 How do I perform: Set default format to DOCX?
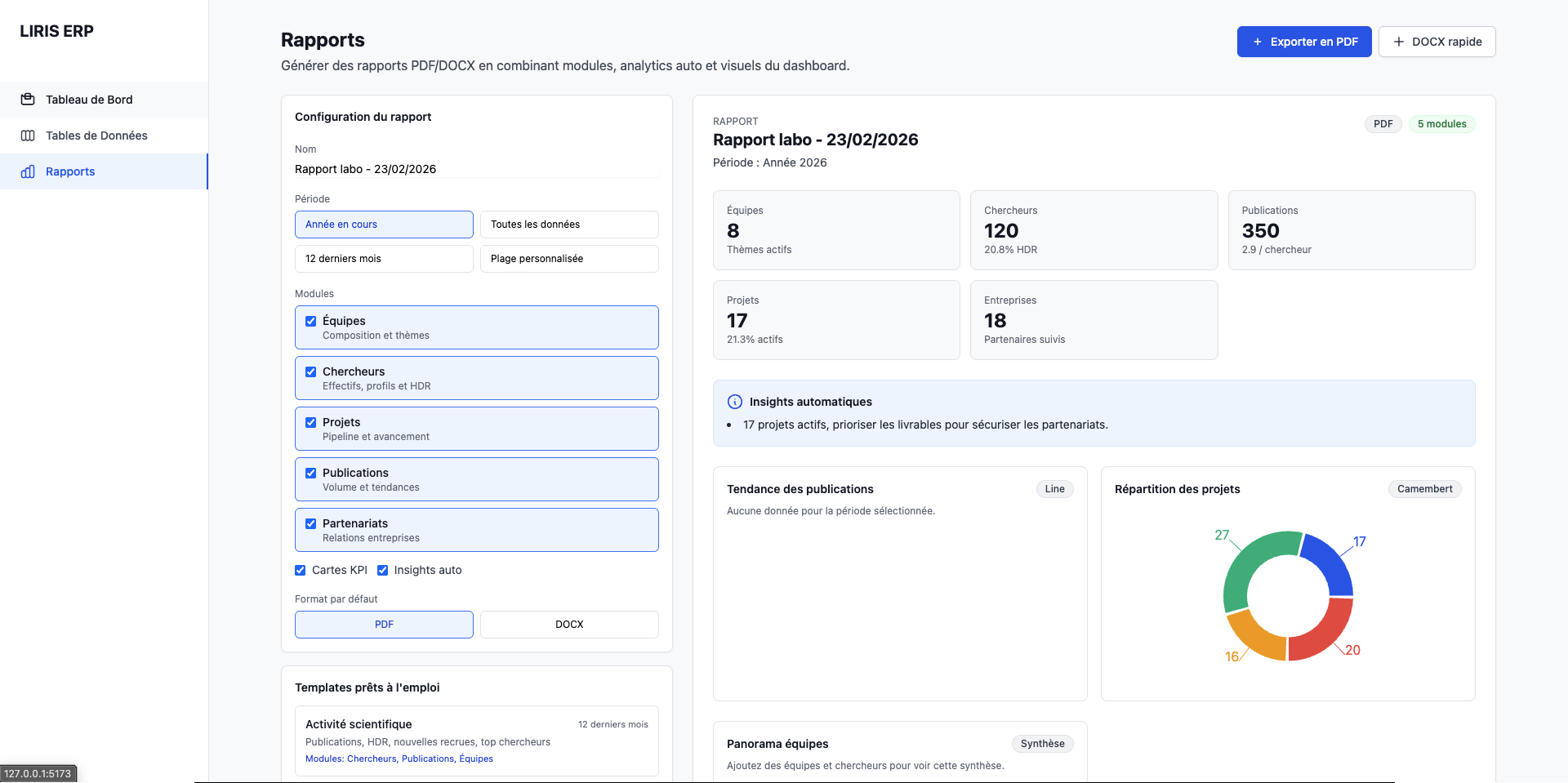click(x=569, y=625)
